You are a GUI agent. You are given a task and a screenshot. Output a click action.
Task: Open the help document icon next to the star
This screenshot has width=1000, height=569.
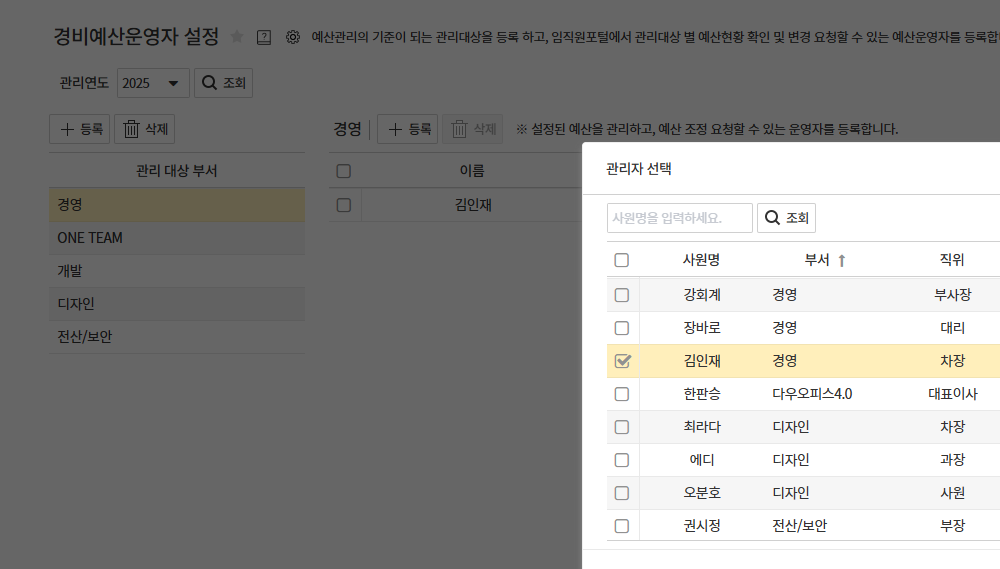tap(264, 37)
